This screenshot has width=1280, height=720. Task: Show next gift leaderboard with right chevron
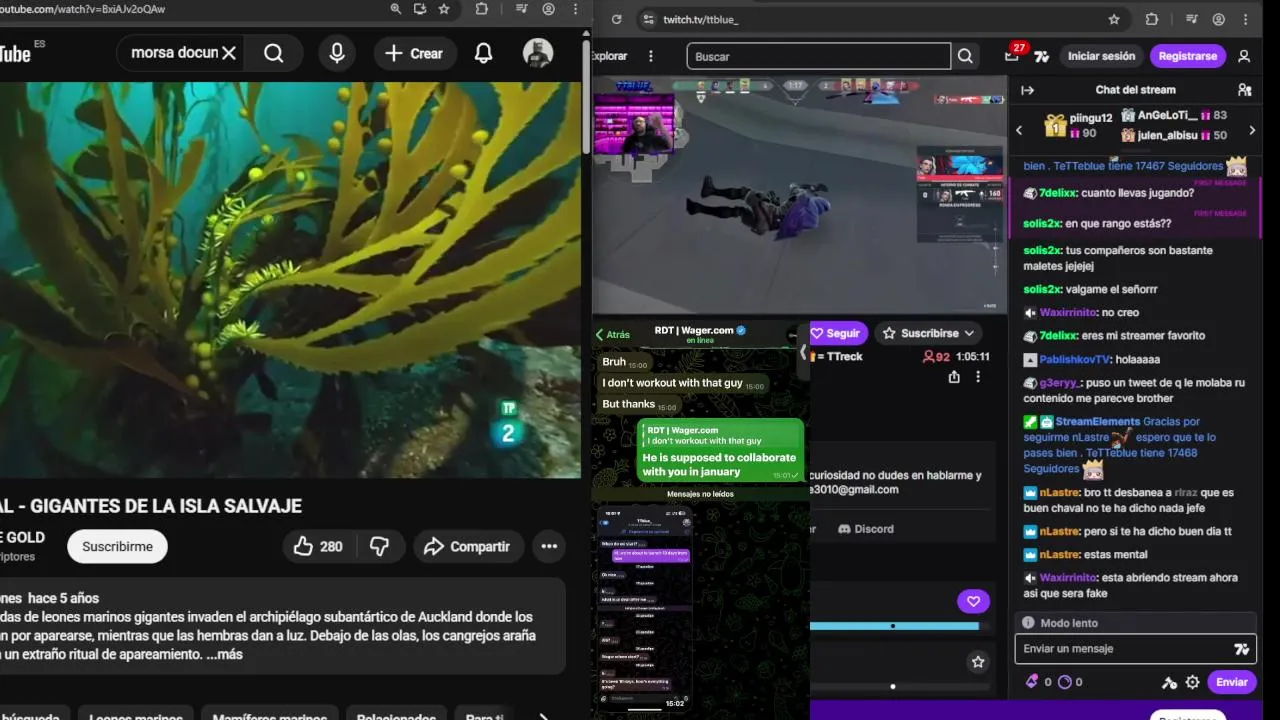1251,130
